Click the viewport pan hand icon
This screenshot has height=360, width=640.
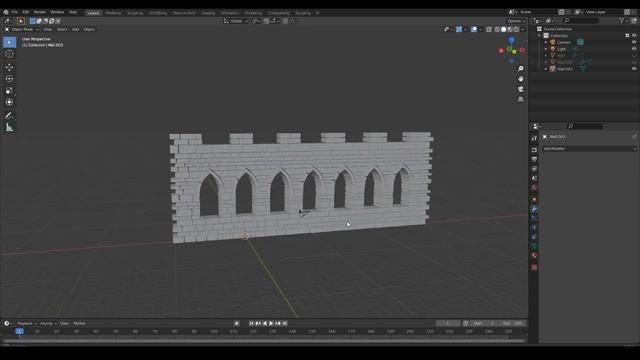520,79
